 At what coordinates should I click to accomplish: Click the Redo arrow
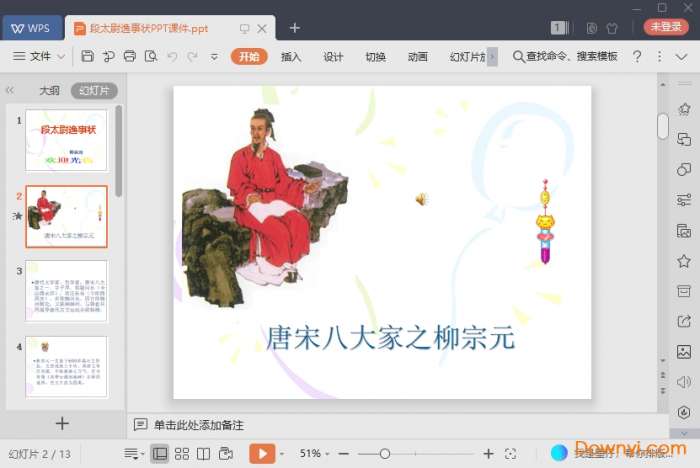192,56
